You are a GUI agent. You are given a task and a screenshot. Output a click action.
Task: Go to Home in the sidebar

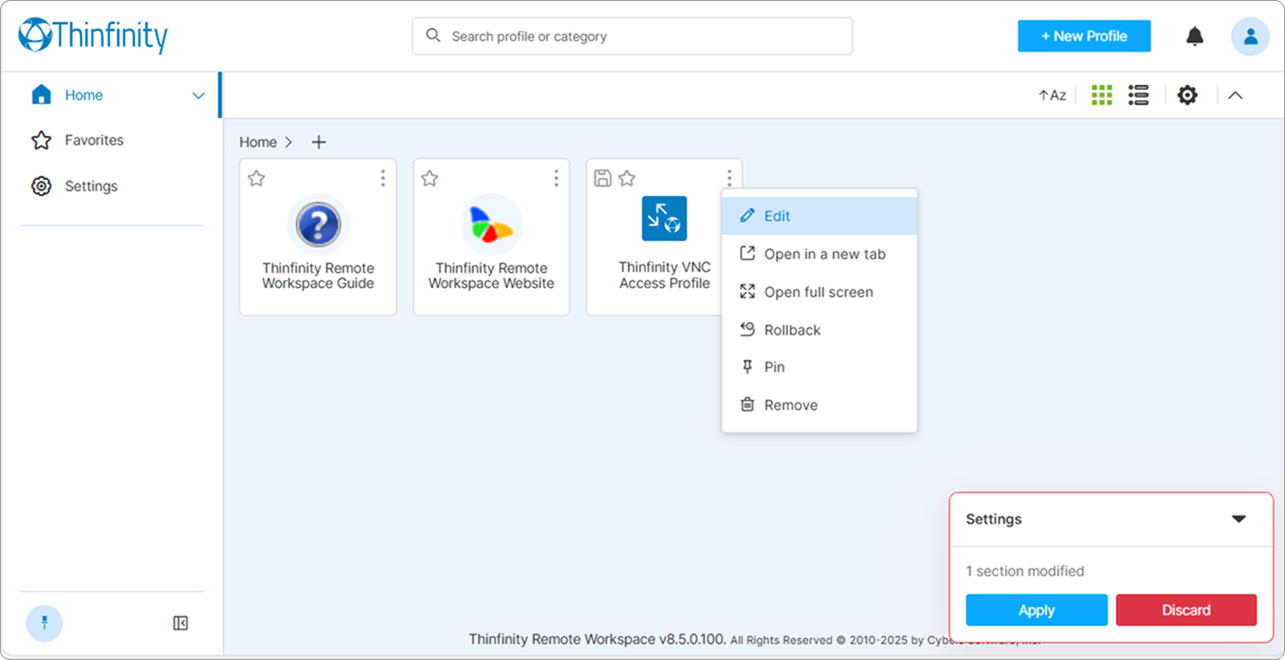click(84, 95)
